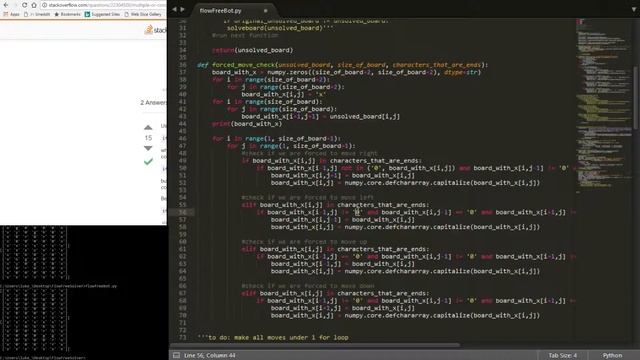Viewport: 640px width, 360px height.
Task: Go back in the Chrome browser
Action: click(x=6, y=5)
